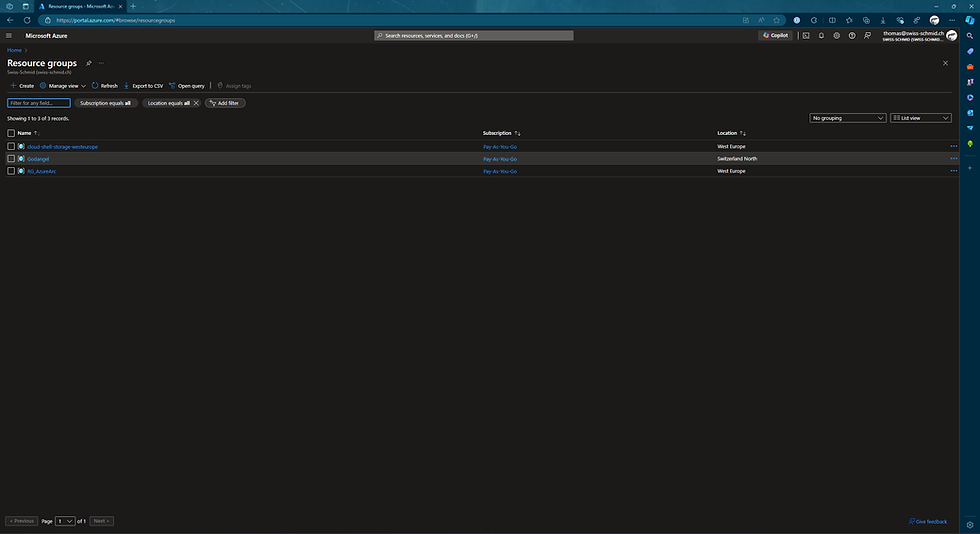Screen dimensions: 980x534
Task: Click the browser address bar URL
Action: (116, 20)
